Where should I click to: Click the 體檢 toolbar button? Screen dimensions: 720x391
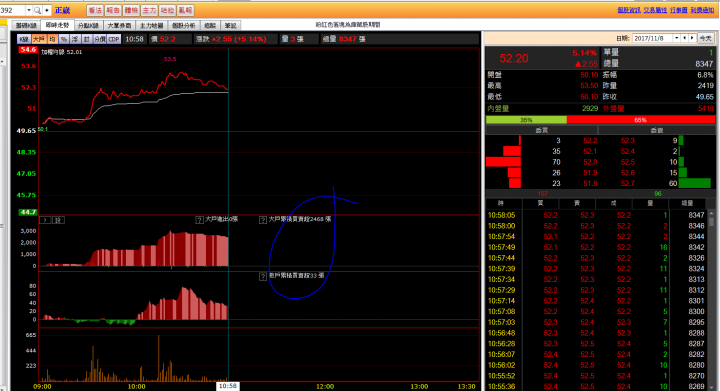click(x=131, y=10)
